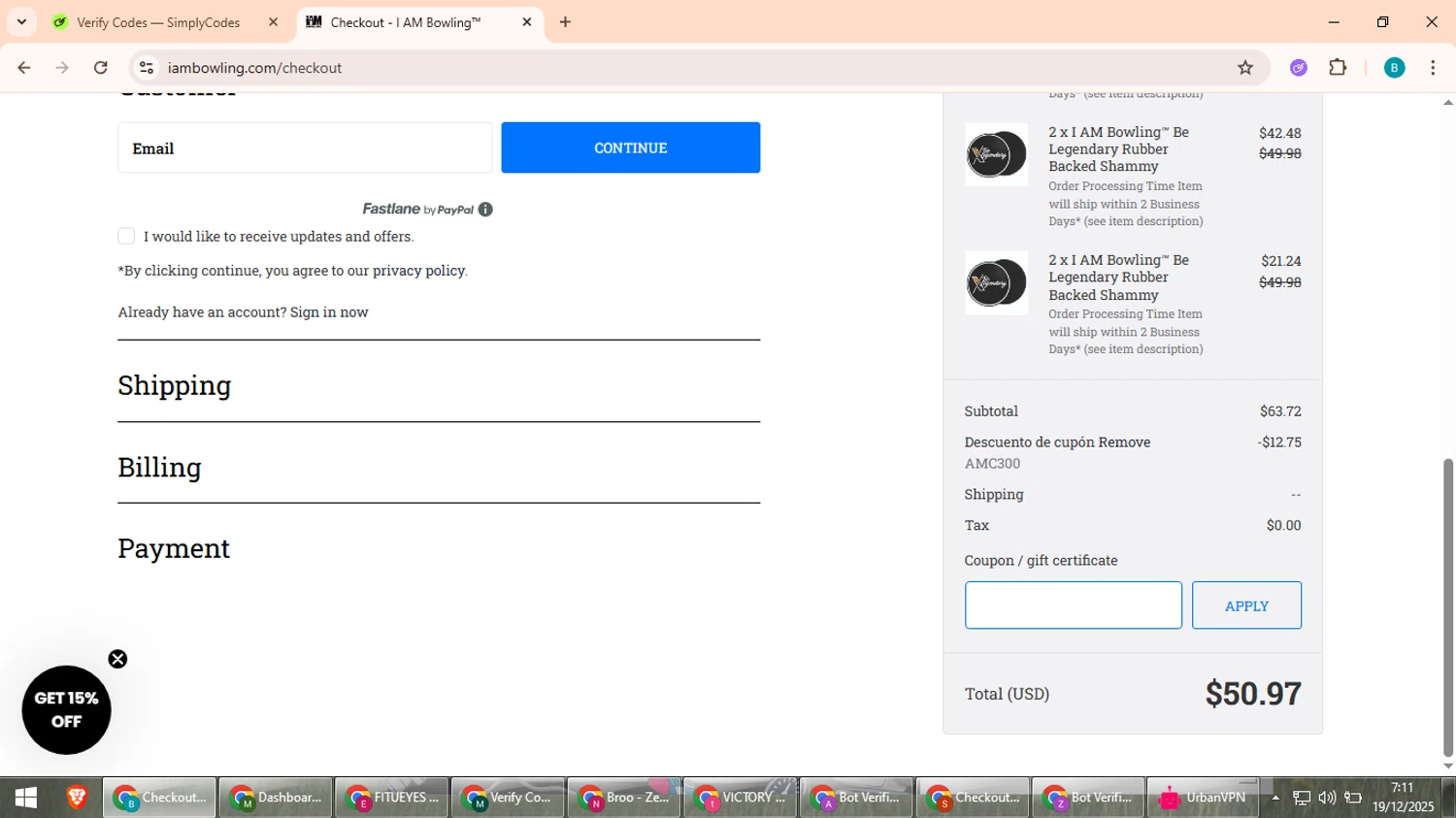Close the Verify Codes — SimplyCodes tab
The height and width of the screenshot is (818, 1456).
point(274,22)
